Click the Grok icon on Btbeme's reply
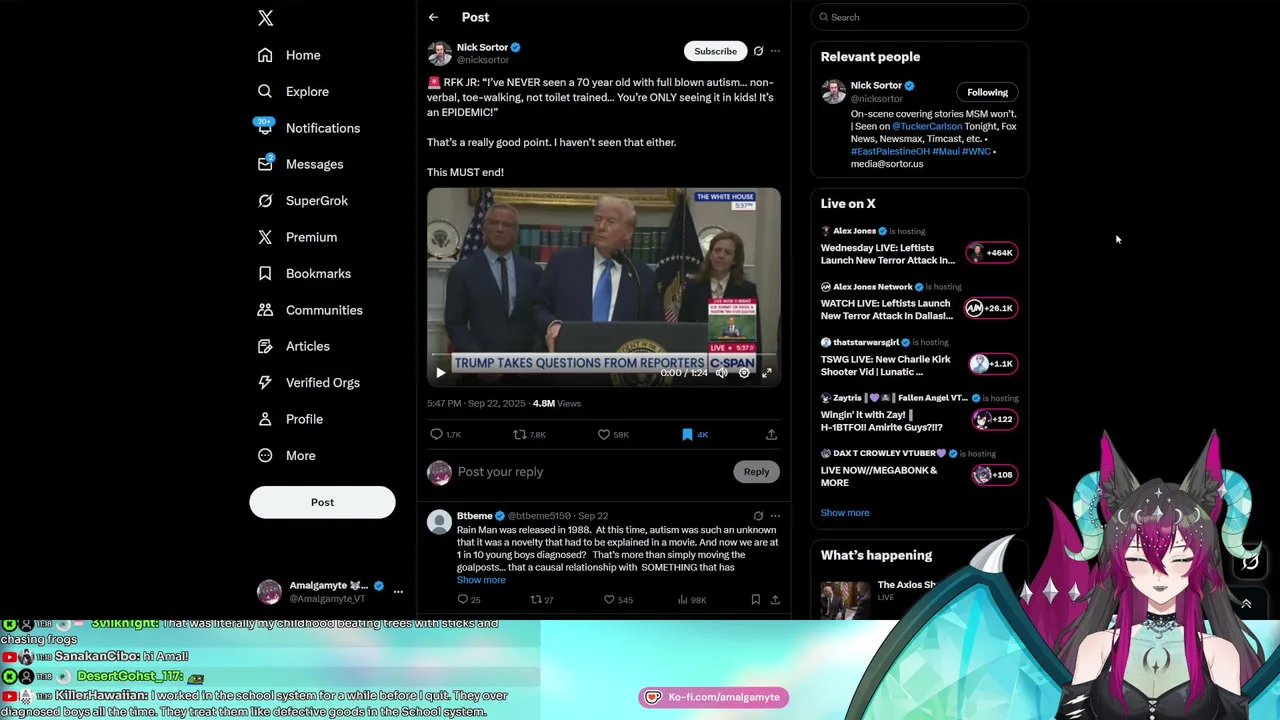Screen dimensions: 1280x720 758,516
